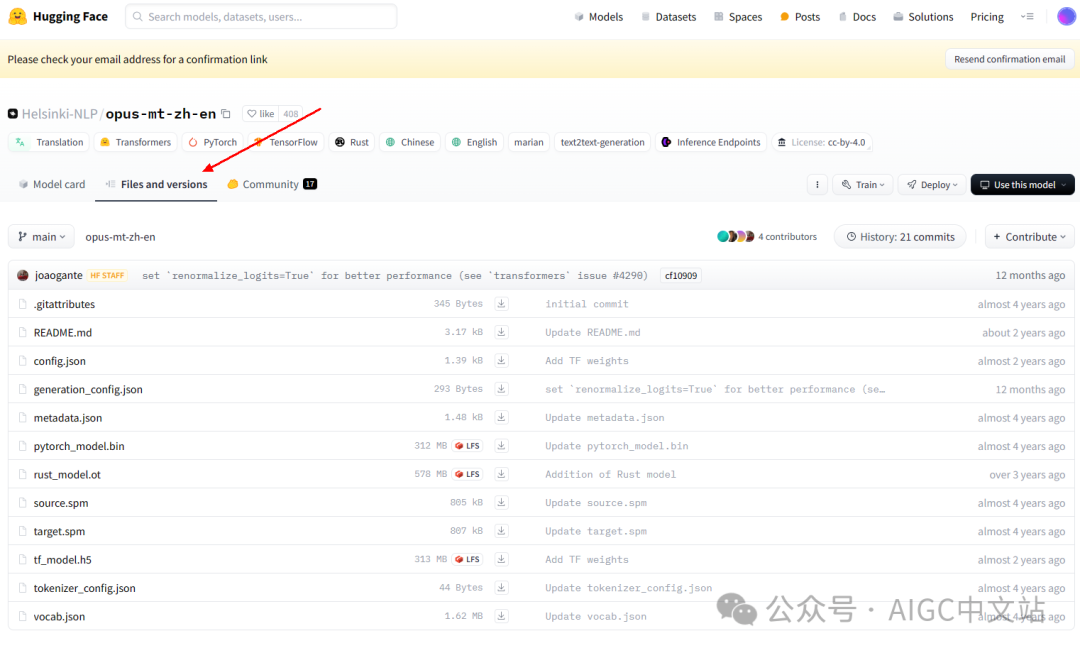1080x653 pixels.
Task: Click the marian tag
Action: [528, 142]
